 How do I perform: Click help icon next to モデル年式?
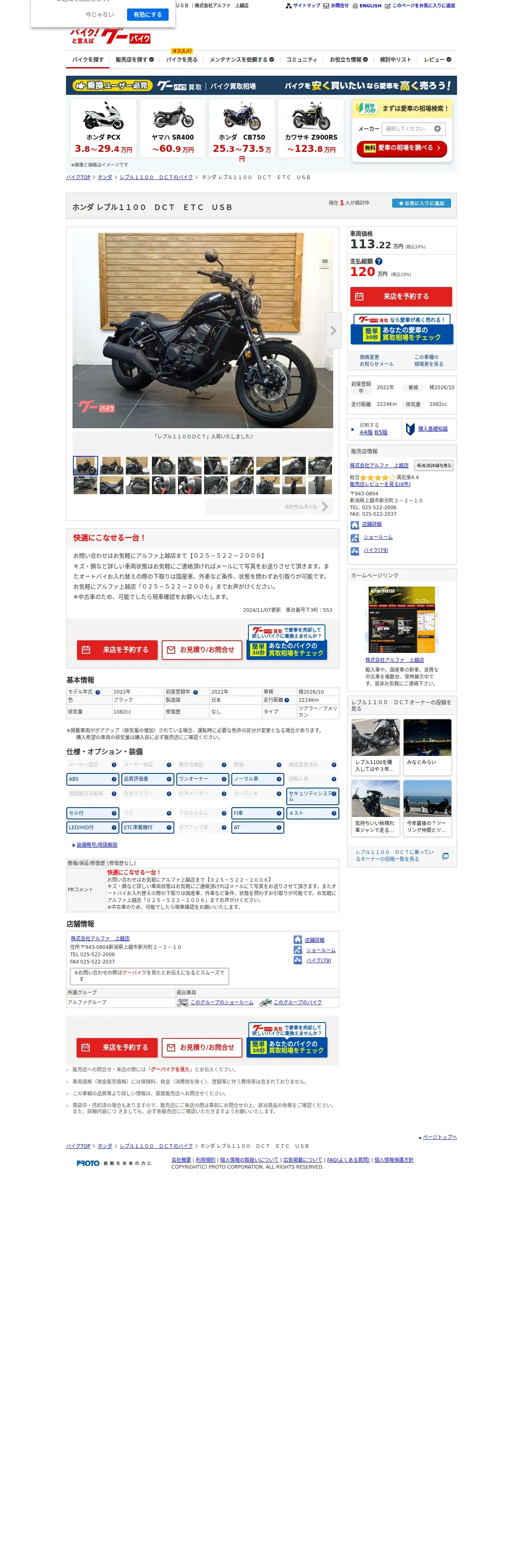pyautogui.click(x=97, y=692)
